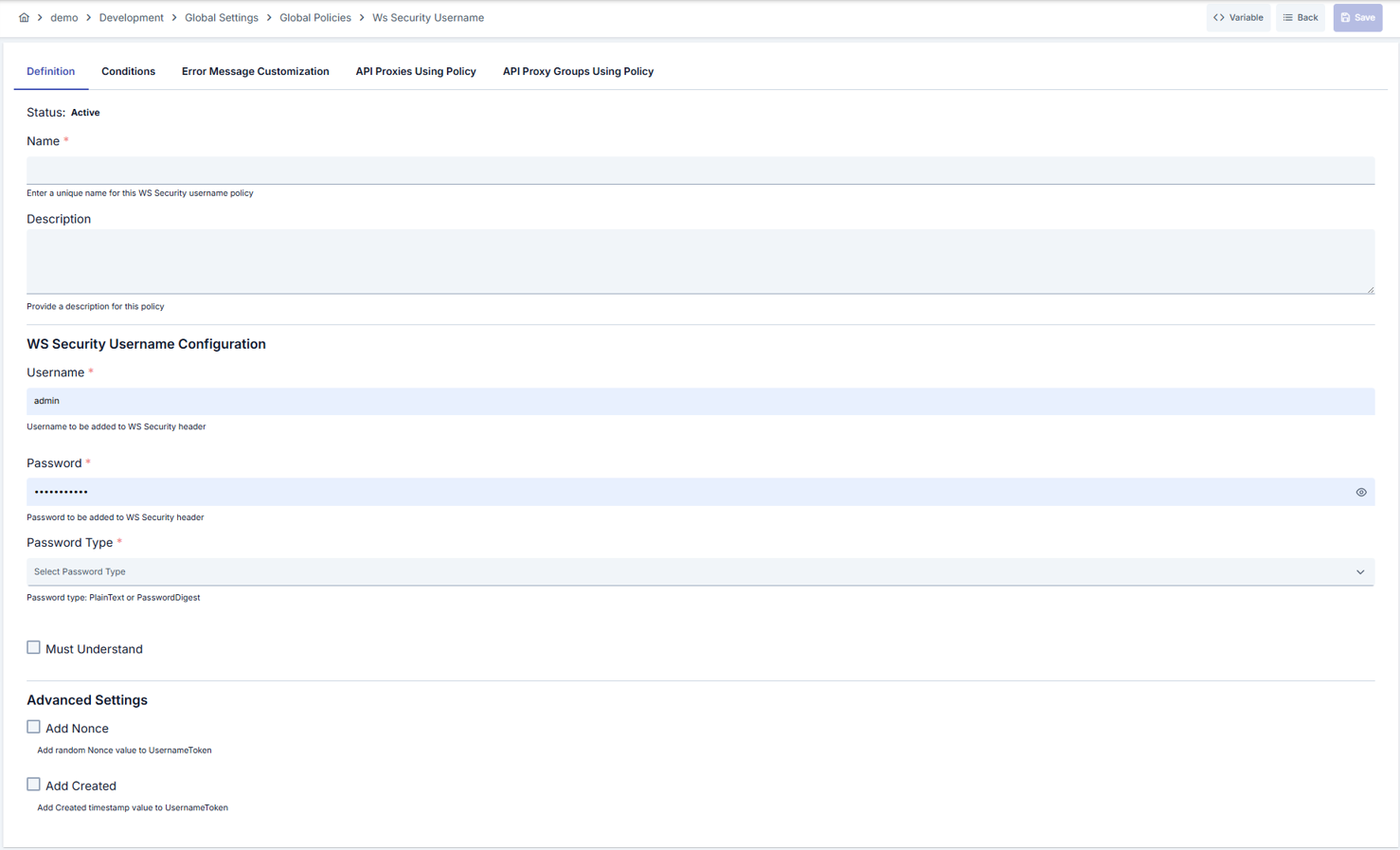Open the demo breadcrumb link

click(x=64, y=17)
